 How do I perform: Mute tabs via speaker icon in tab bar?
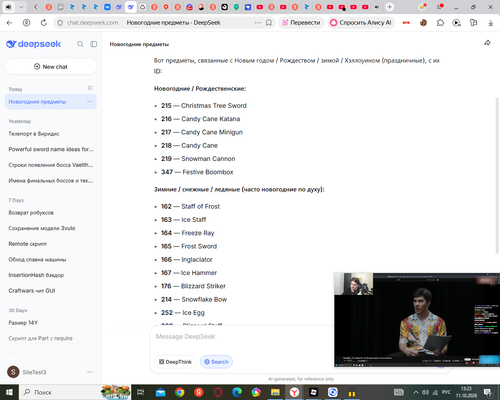point(8,7)
